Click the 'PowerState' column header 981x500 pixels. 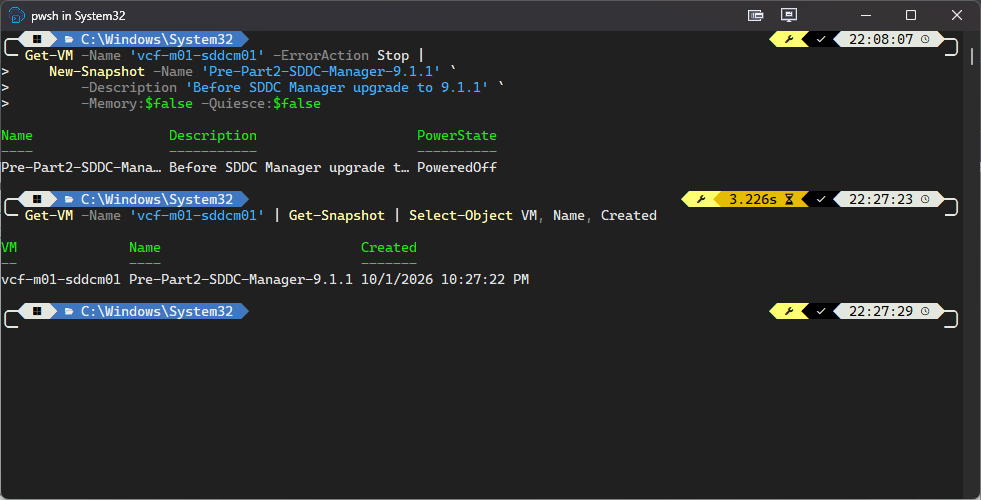[457, 135]
